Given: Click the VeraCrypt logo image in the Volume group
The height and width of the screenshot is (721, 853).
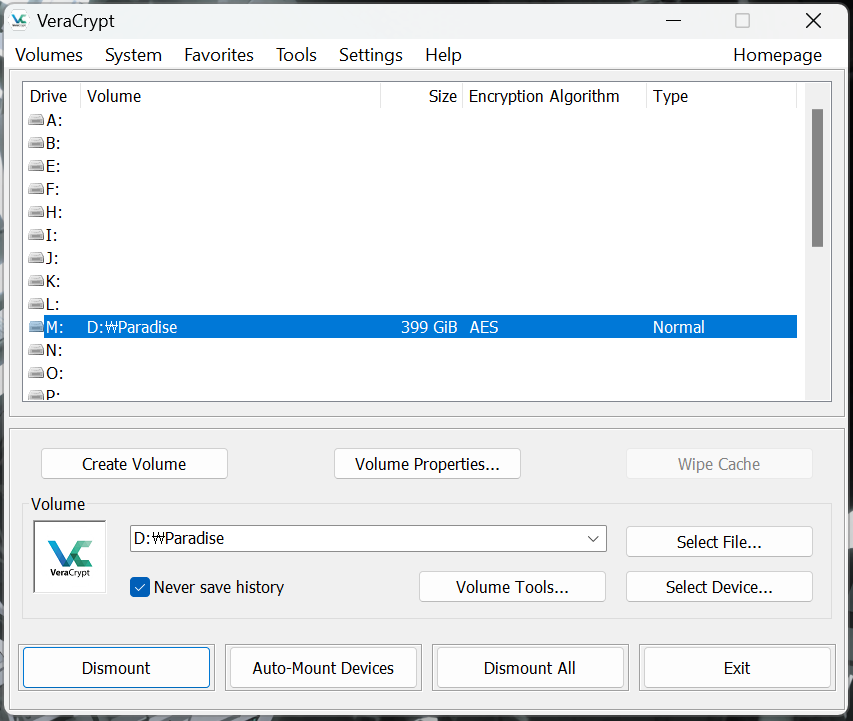Looking at the screenshot, I should click(x=70, y=557).
